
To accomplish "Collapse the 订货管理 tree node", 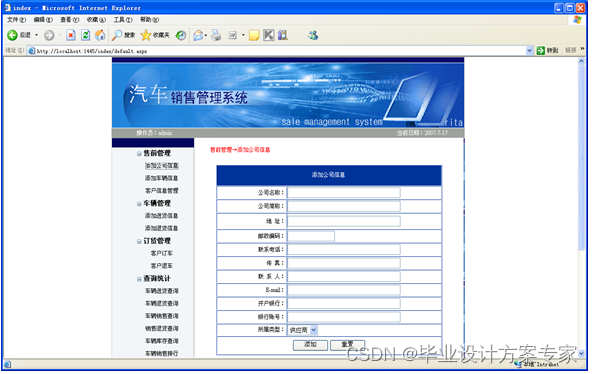I will click(x=139, y=242).
